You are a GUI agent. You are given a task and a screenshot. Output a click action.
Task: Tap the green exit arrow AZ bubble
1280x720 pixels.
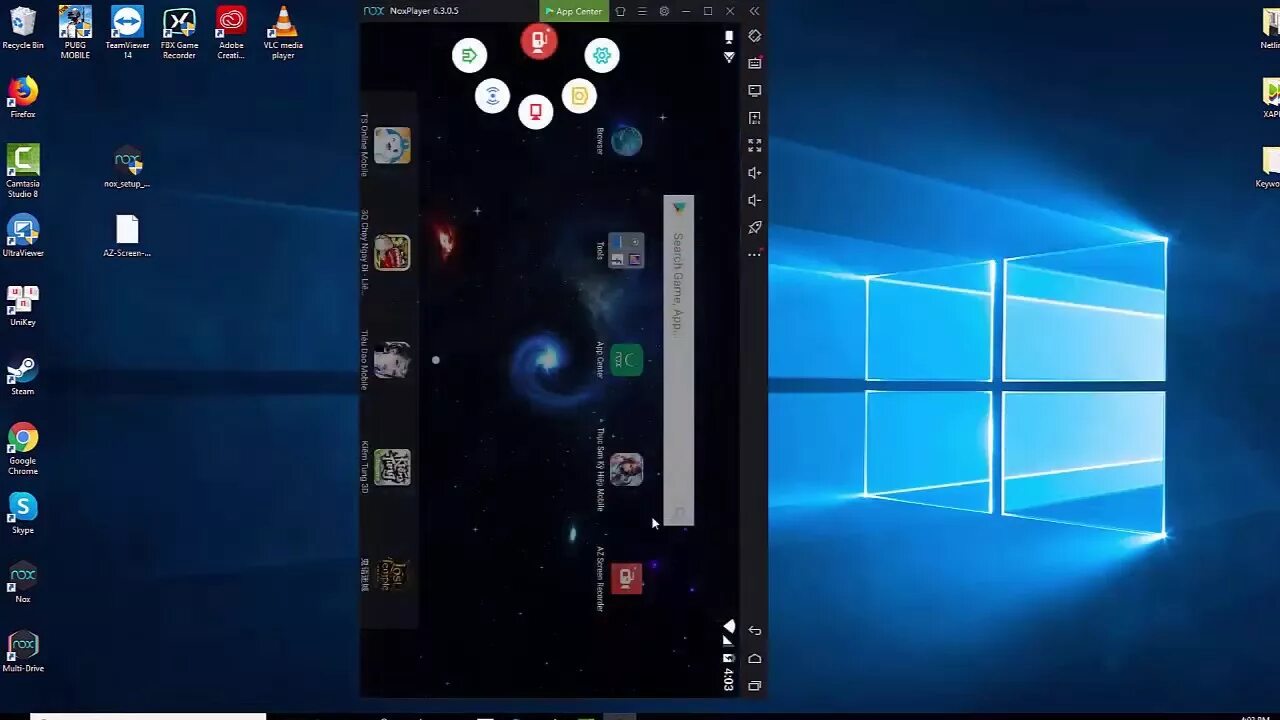469,55
